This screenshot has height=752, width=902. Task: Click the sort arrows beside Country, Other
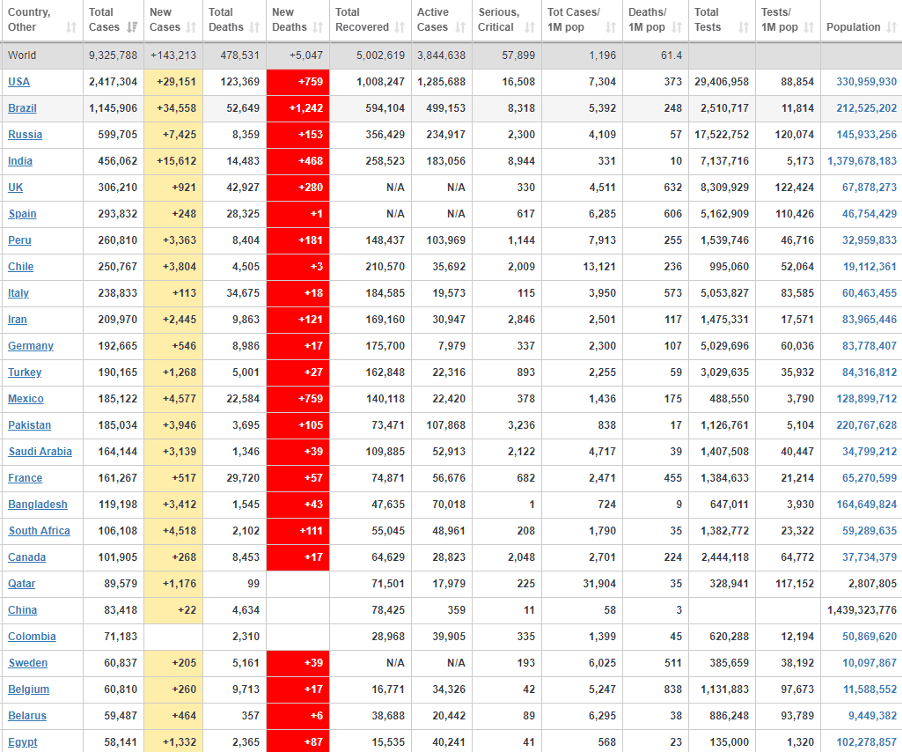71,27
